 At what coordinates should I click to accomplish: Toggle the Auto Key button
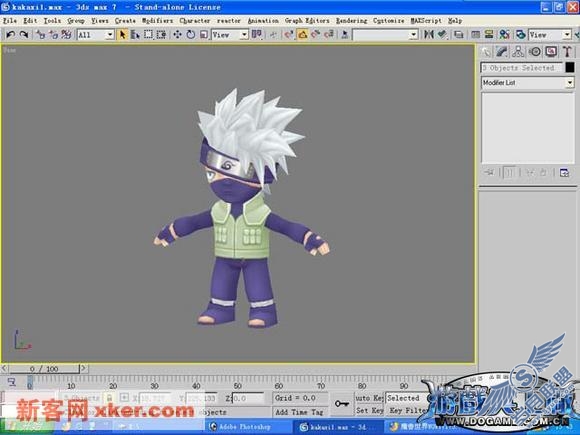pyautogui.click(x=369, y=398)
